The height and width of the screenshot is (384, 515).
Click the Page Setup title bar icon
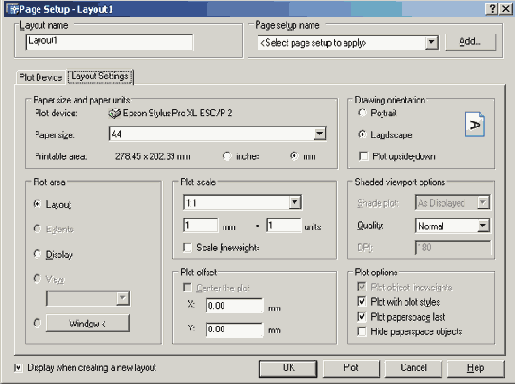pos(13,9)
